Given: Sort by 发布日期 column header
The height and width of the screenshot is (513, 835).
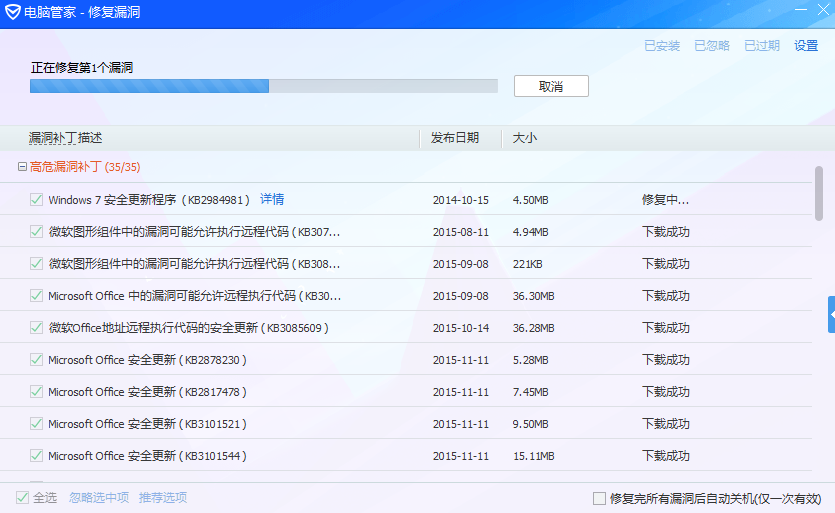Looking at the screenshot, I should [x=455, y=138].
